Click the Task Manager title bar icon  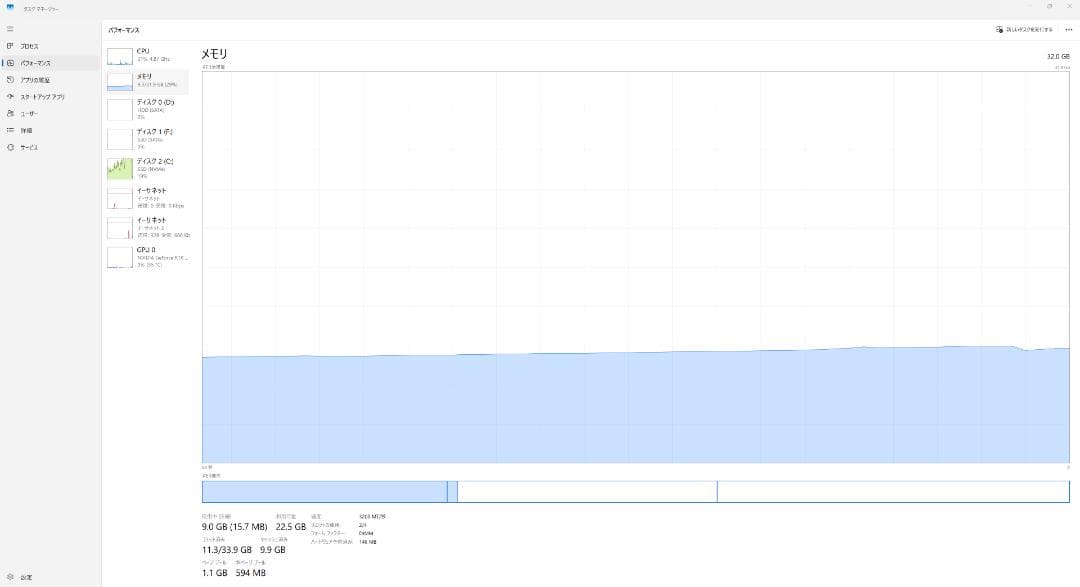(x=9, y=7)
